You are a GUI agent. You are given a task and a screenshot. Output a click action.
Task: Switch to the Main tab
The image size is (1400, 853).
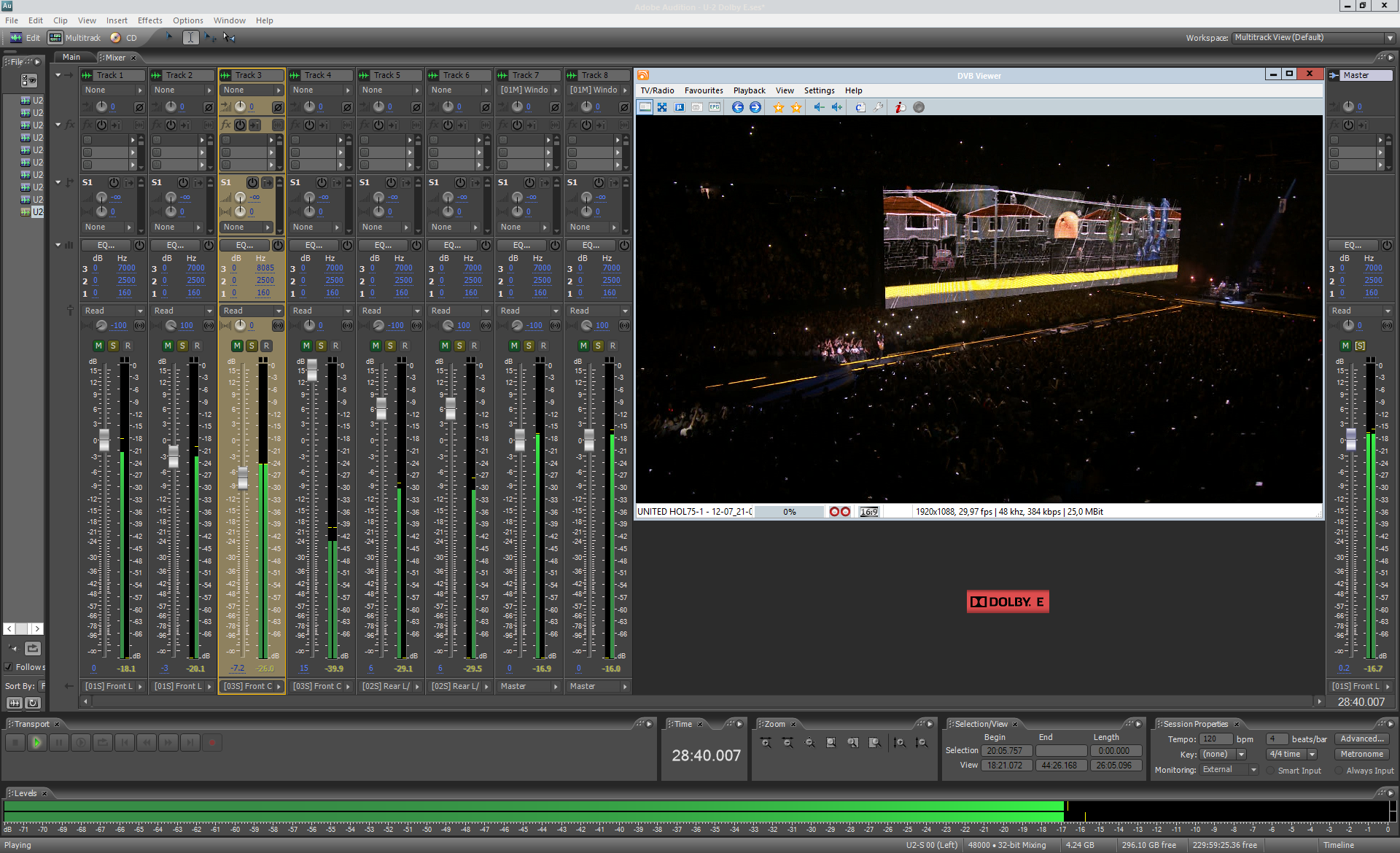[71, 57]
